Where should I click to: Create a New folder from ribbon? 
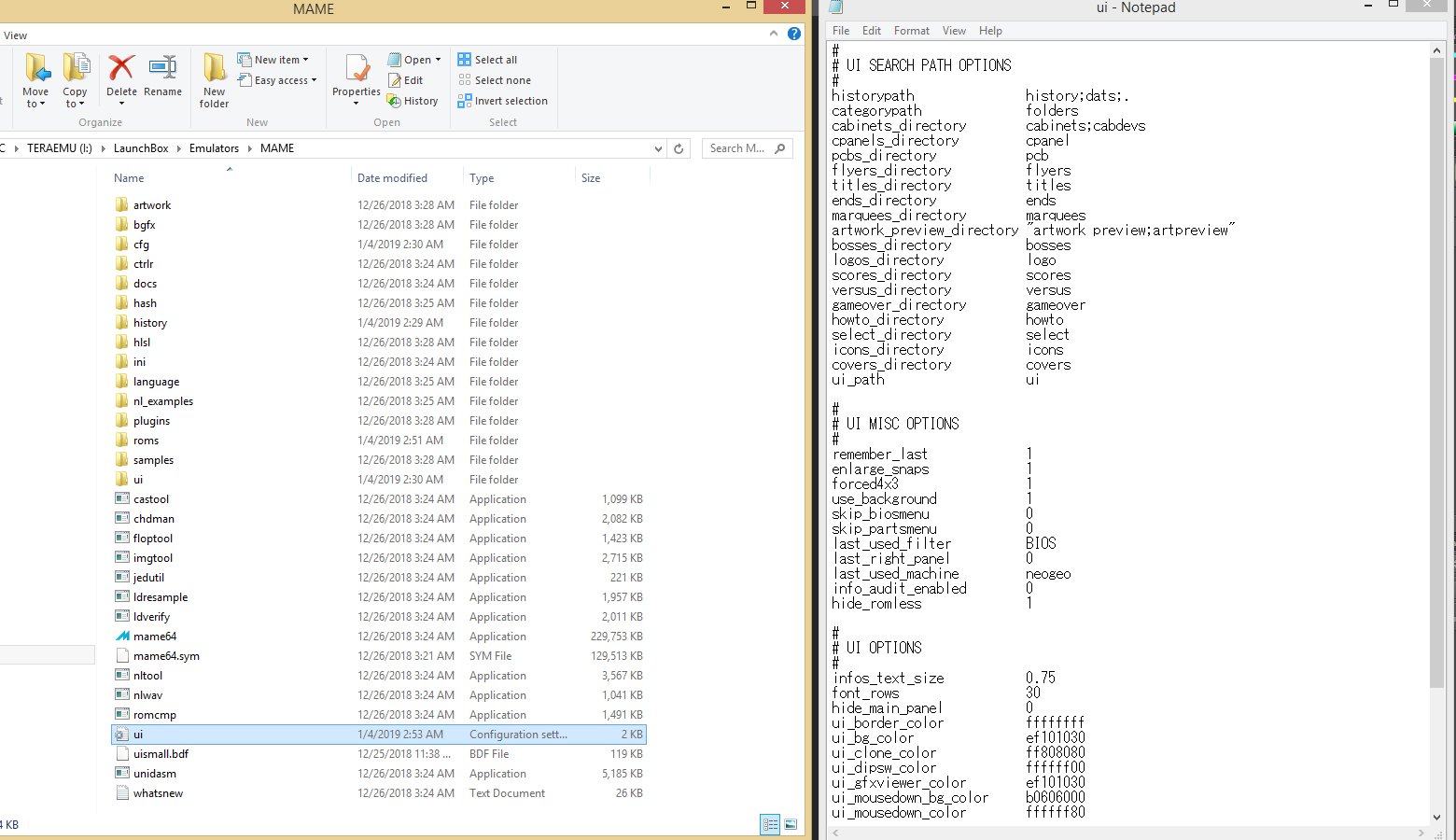pos(214,80)
